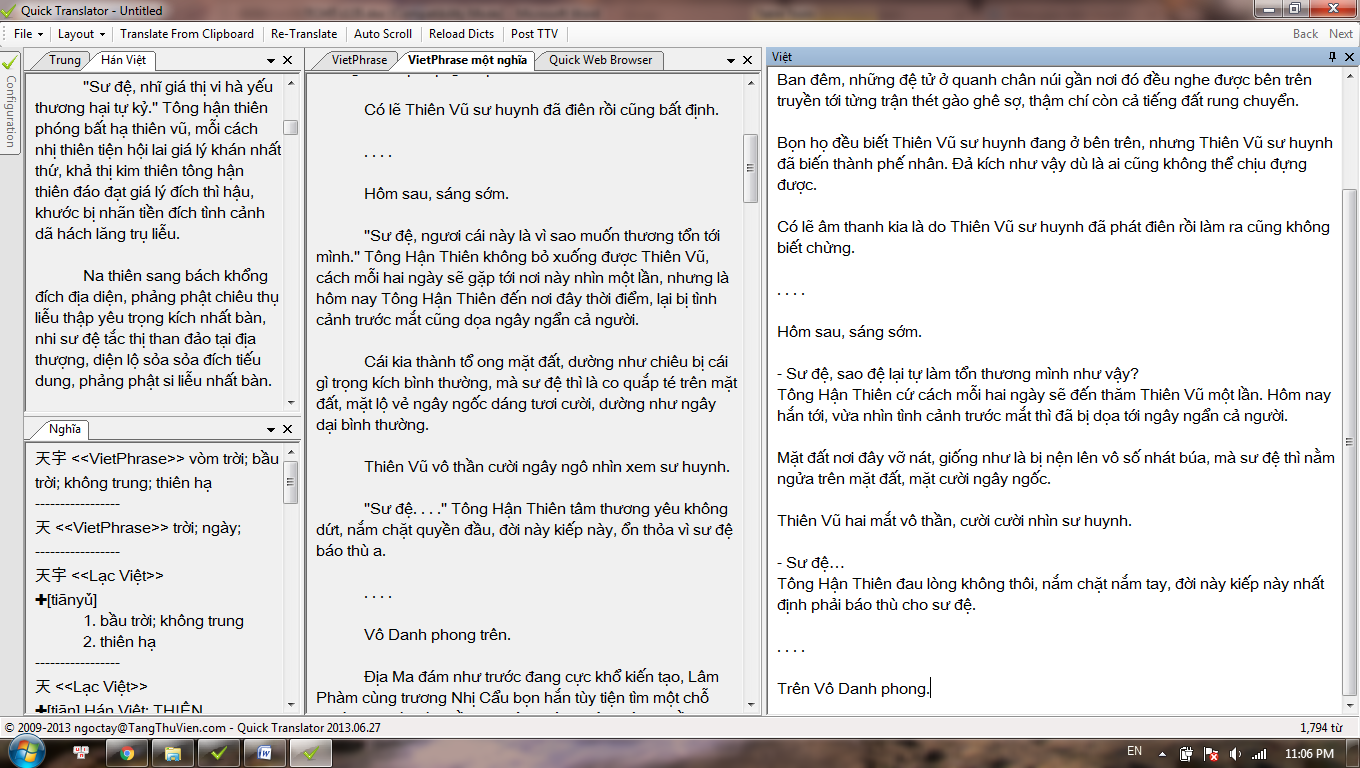Open Microsoft Word from the taskbar
The height and width of the screenshot is (768, 1360).
(265, 753)
